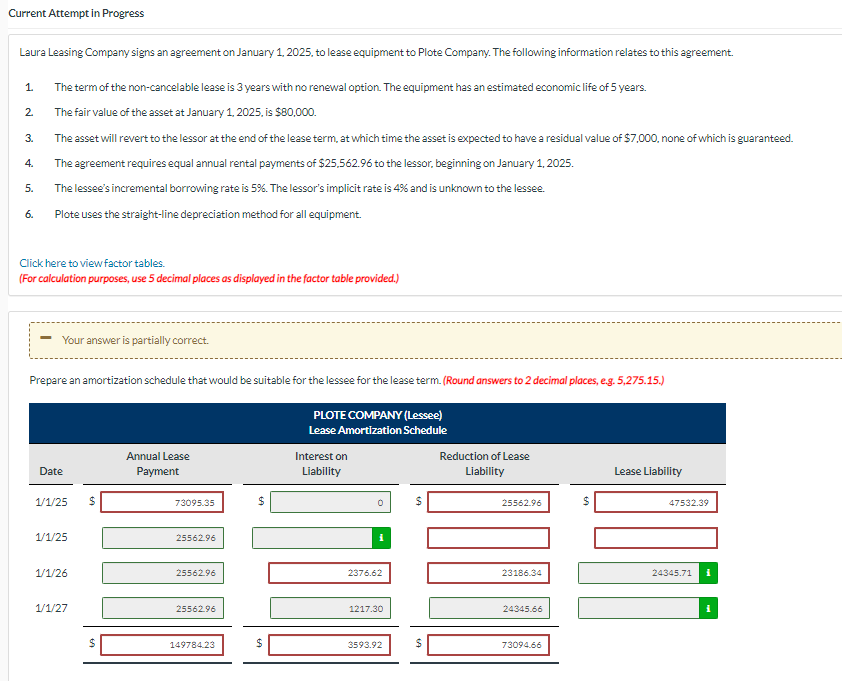The image size is (842, 681).
Task: Click the 'Prepare an amortization schedule' instruction
Action: point(235,380)
